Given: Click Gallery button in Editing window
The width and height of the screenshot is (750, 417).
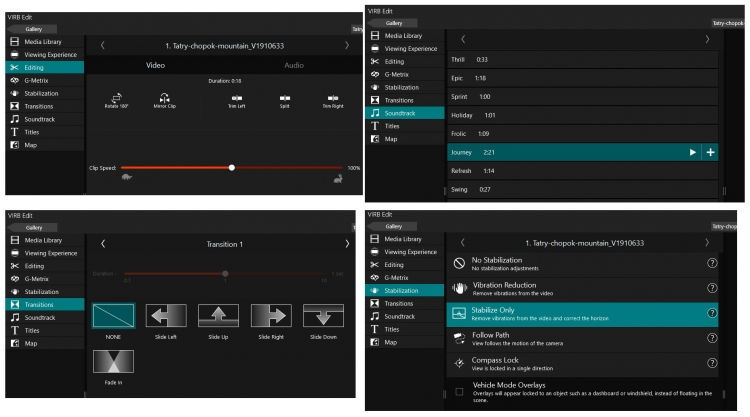Looking at the screenshot, I should (33, 29).
